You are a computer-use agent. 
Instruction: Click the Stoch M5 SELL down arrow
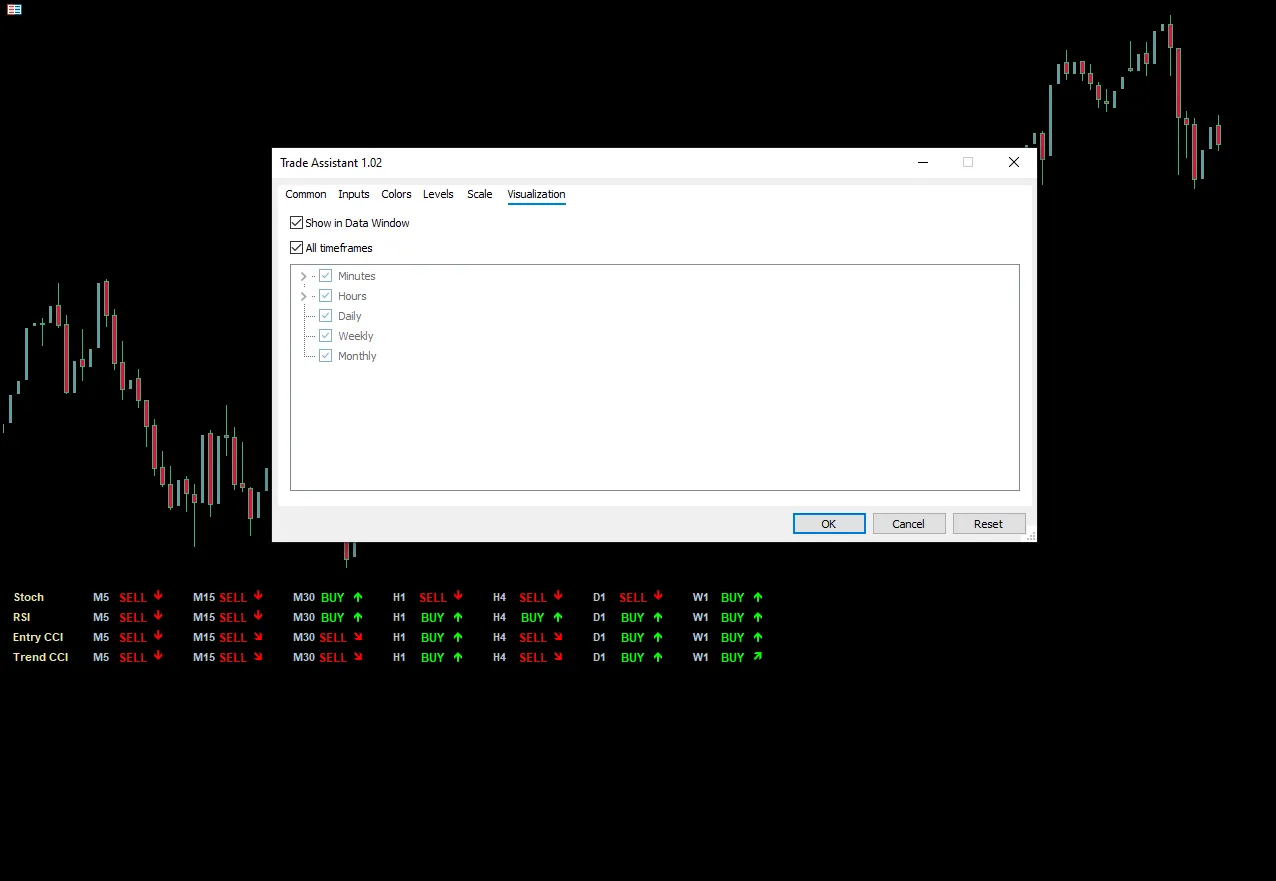tap(158, 596)
